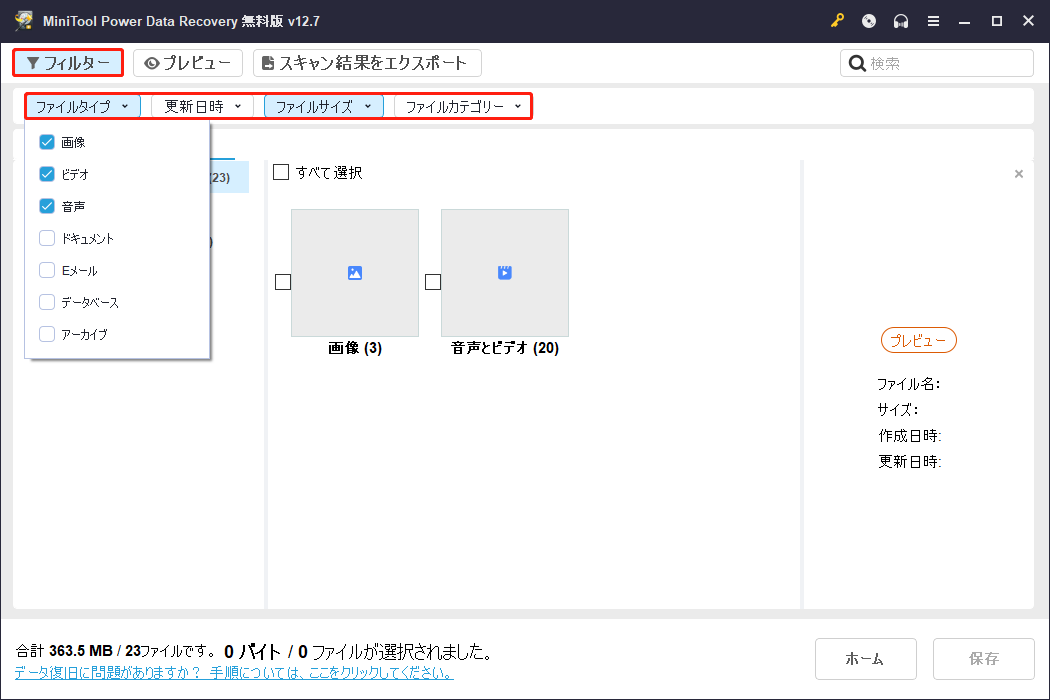
Task: Open the ファイルカテゴリー dropdown
Action: [463, 105]
